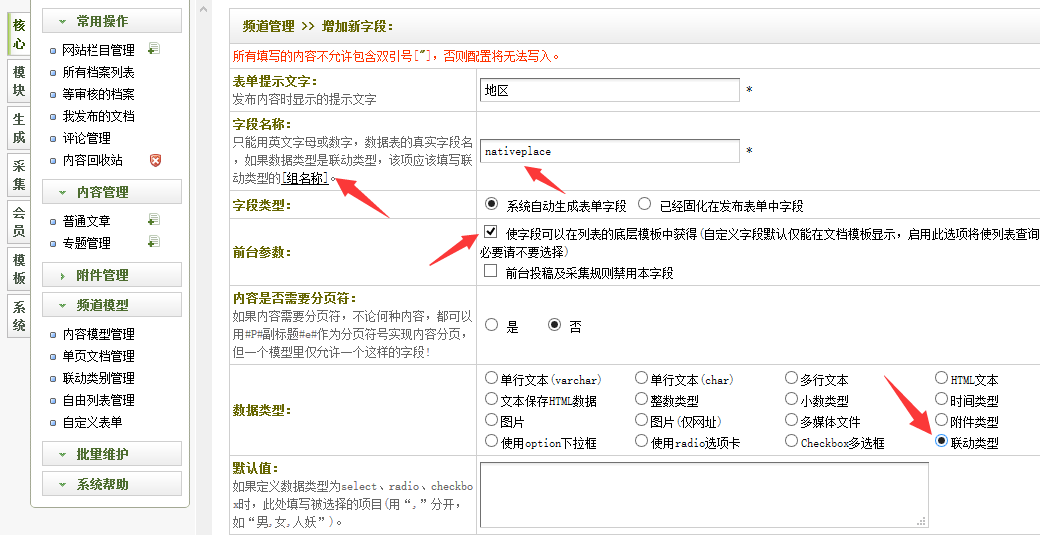
Task: Click the add icon beside 普通文章
Action: [153, 220]
